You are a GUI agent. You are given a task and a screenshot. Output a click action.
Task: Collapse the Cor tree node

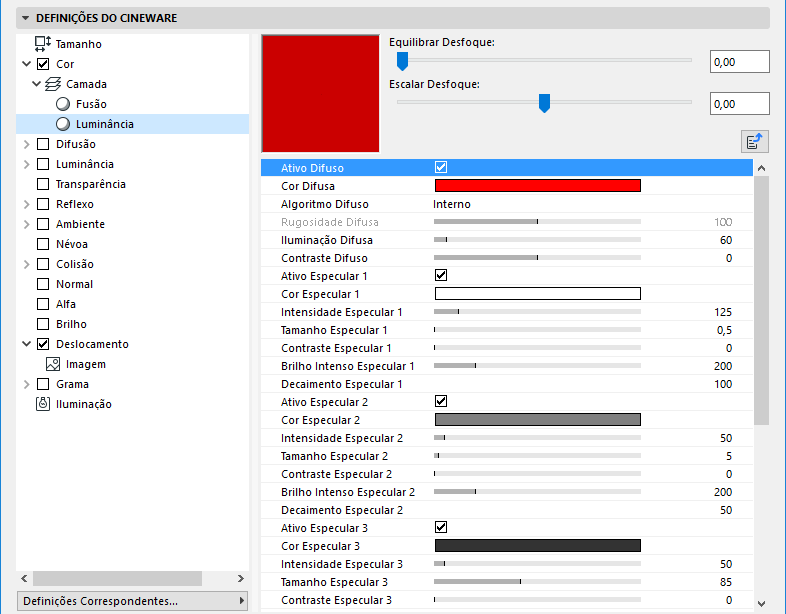(x=27, y=64)
